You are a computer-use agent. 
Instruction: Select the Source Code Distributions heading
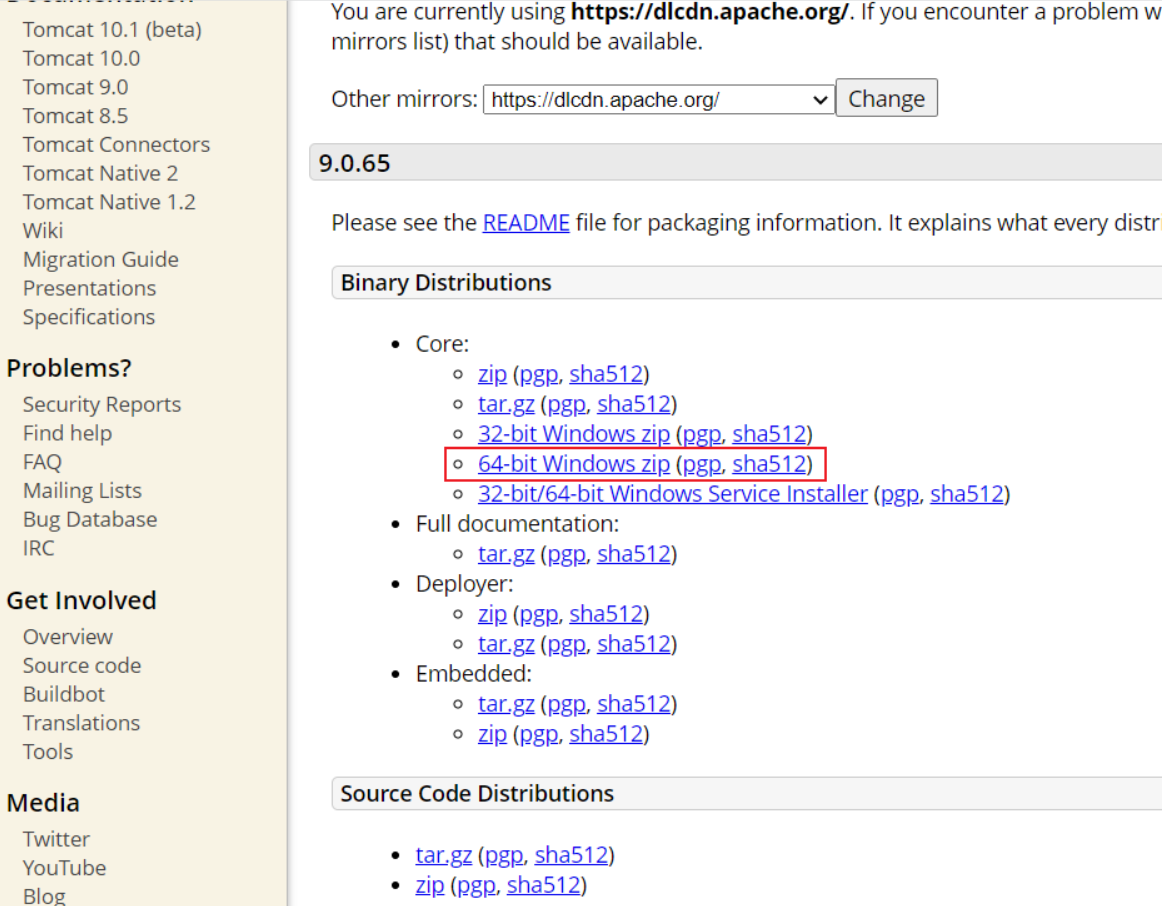(x=477, y=793)
